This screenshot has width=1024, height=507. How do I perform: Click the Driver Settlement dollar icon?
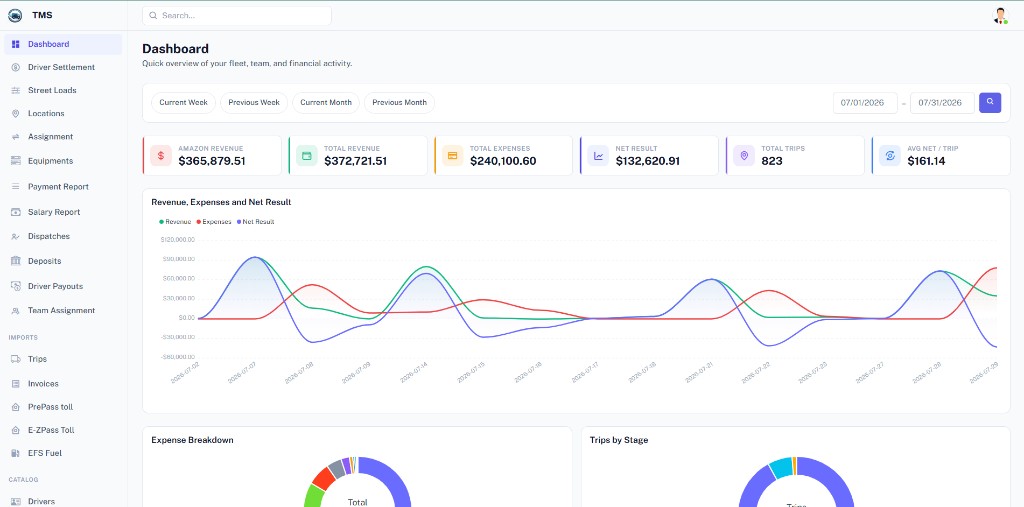coord(16,67)
